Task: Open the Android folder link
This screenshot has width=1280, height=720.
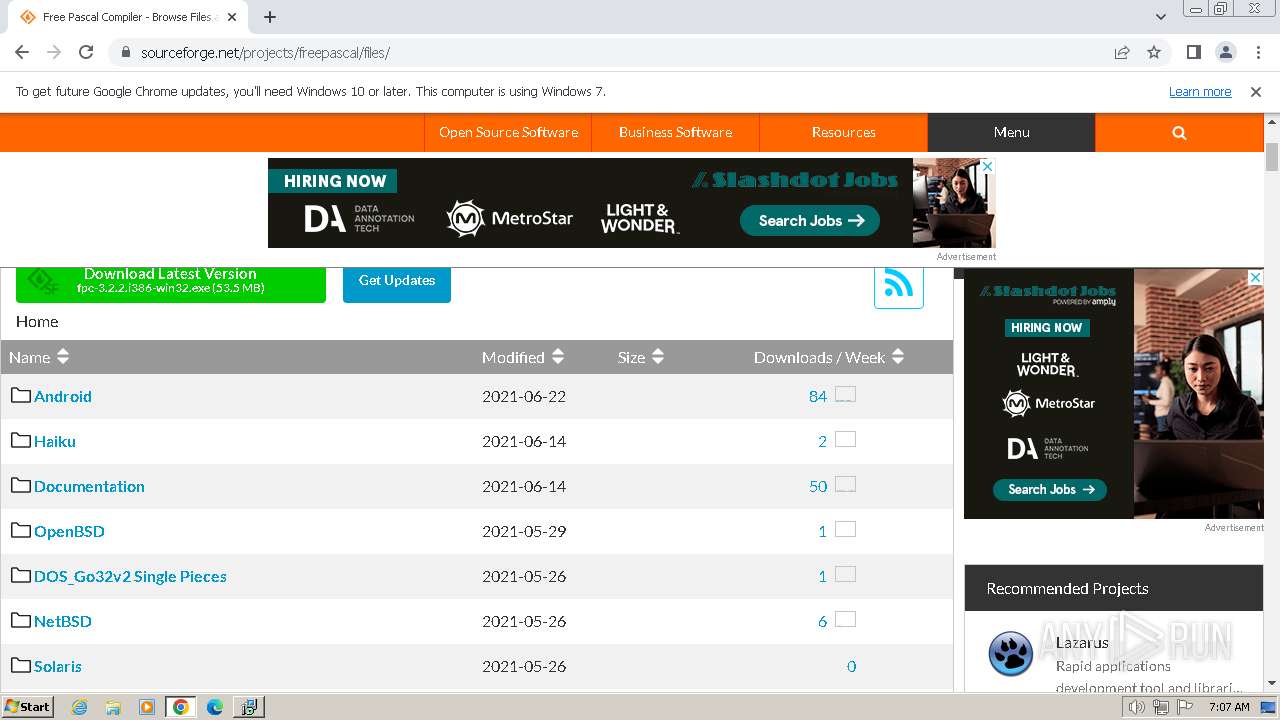Action: point(63,396)
